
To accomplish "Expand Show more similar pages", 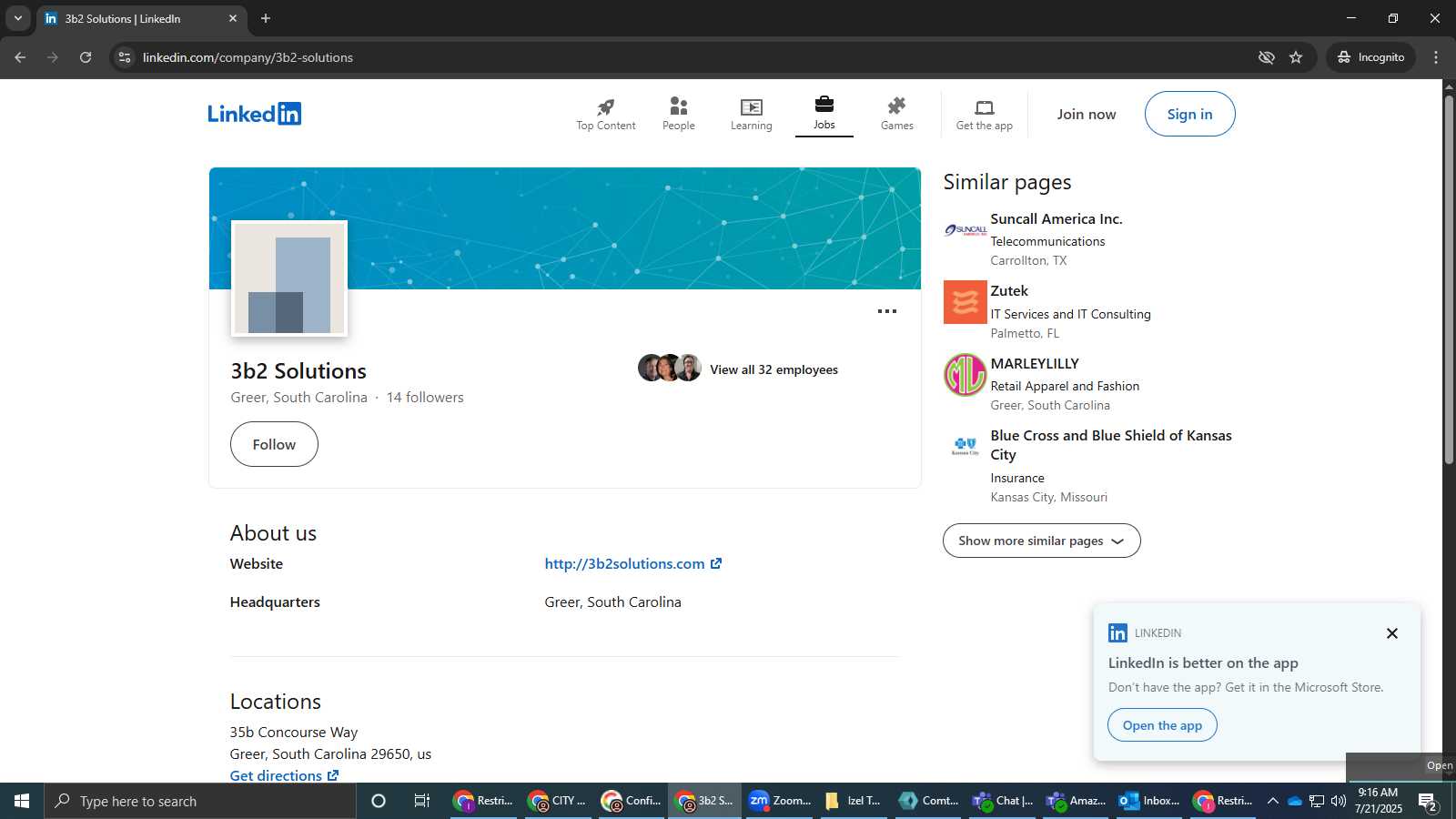I will pos(1041,541).
